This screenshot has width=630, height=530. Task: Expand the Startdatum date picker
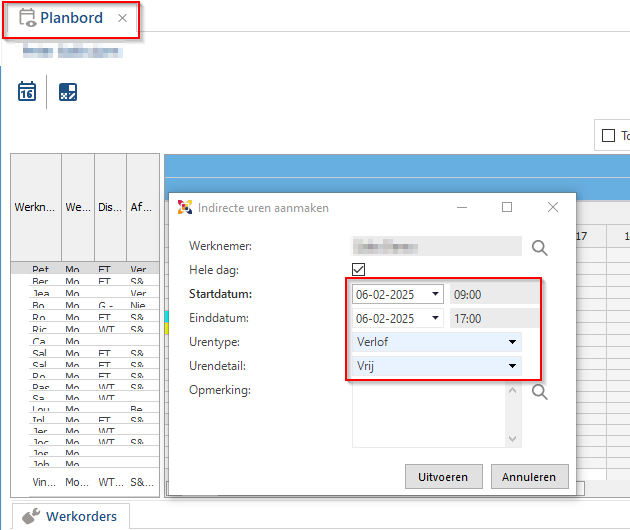[x=435, y=294]
